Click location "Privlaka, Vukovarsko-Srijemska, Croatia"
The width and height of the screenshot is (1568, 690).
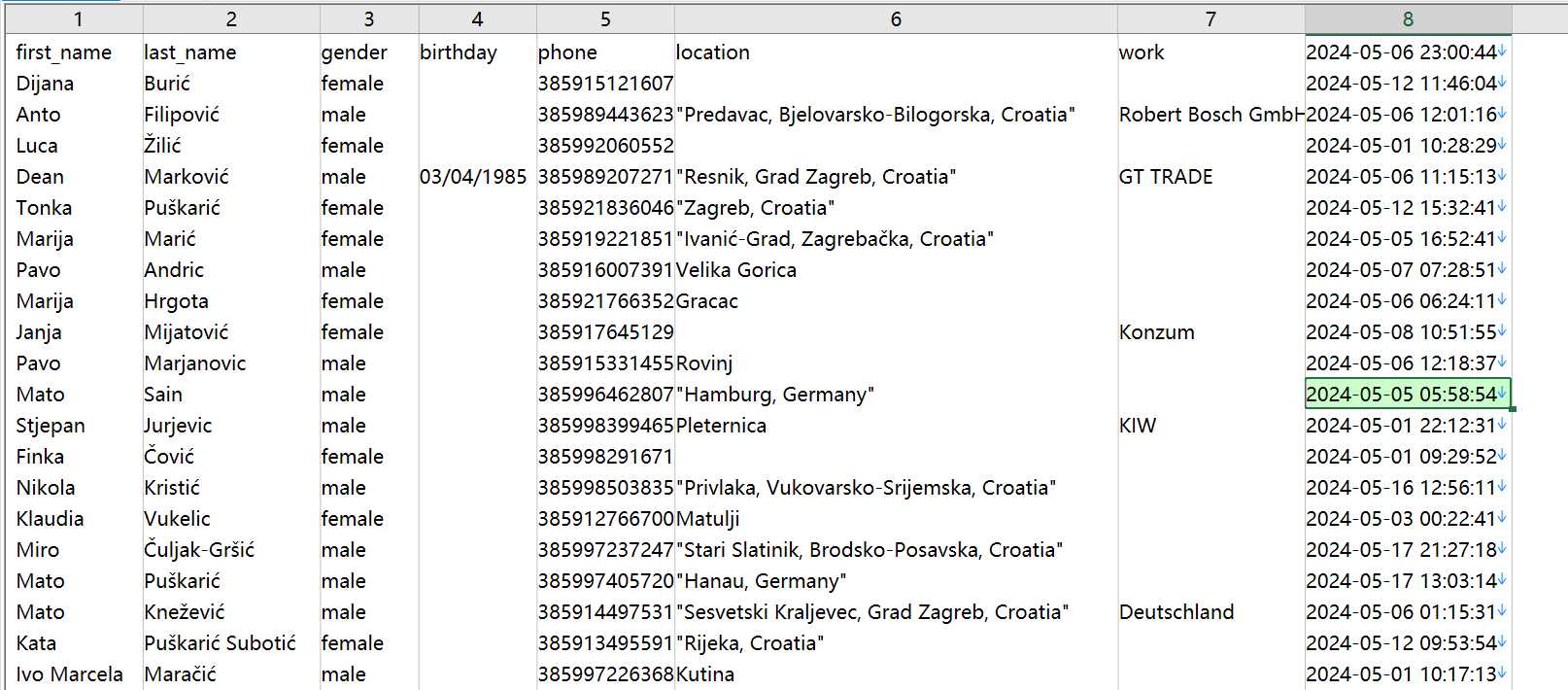[896, 488]
